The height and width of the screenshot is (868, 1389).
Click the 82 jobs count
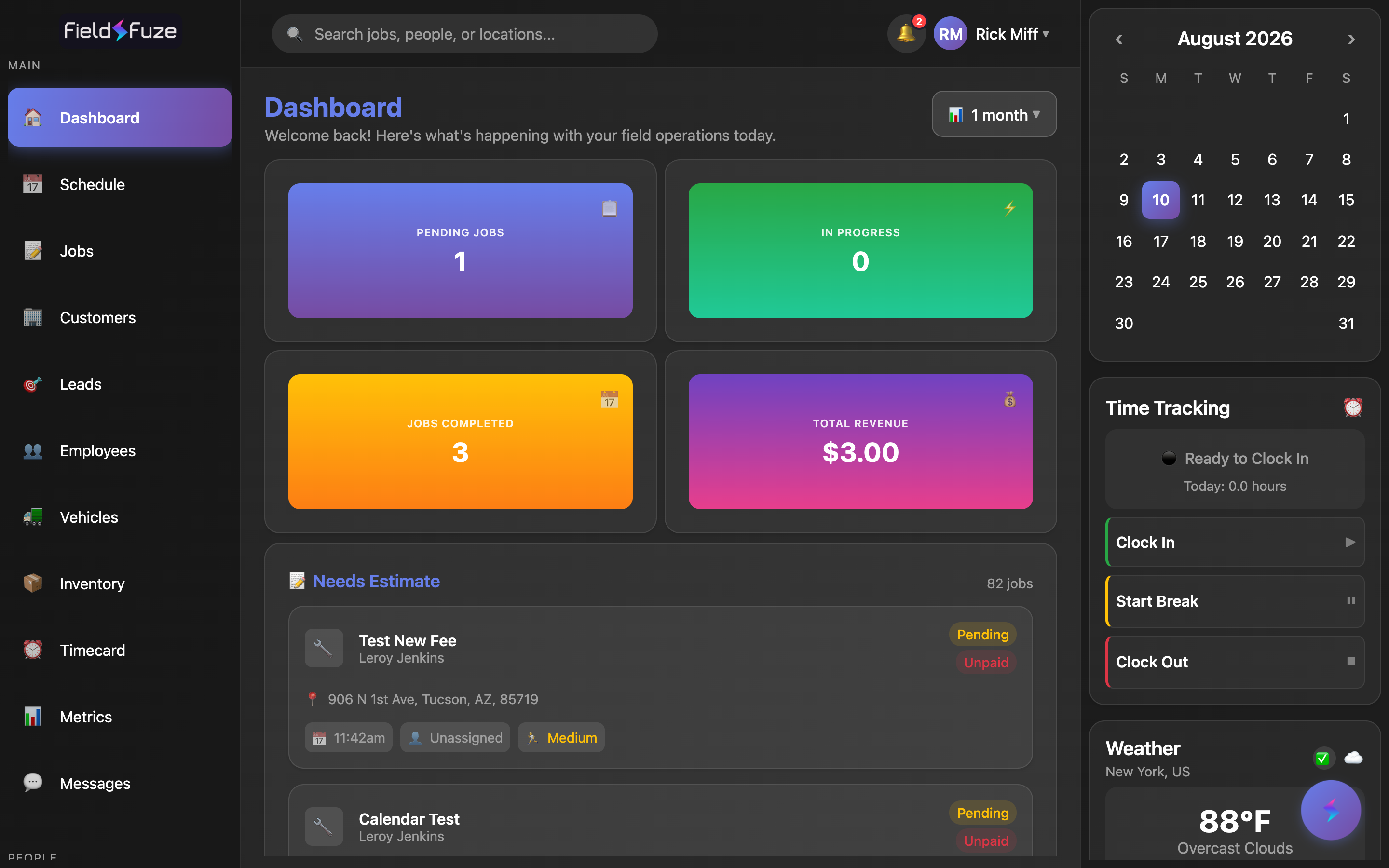click(1009, 583)
